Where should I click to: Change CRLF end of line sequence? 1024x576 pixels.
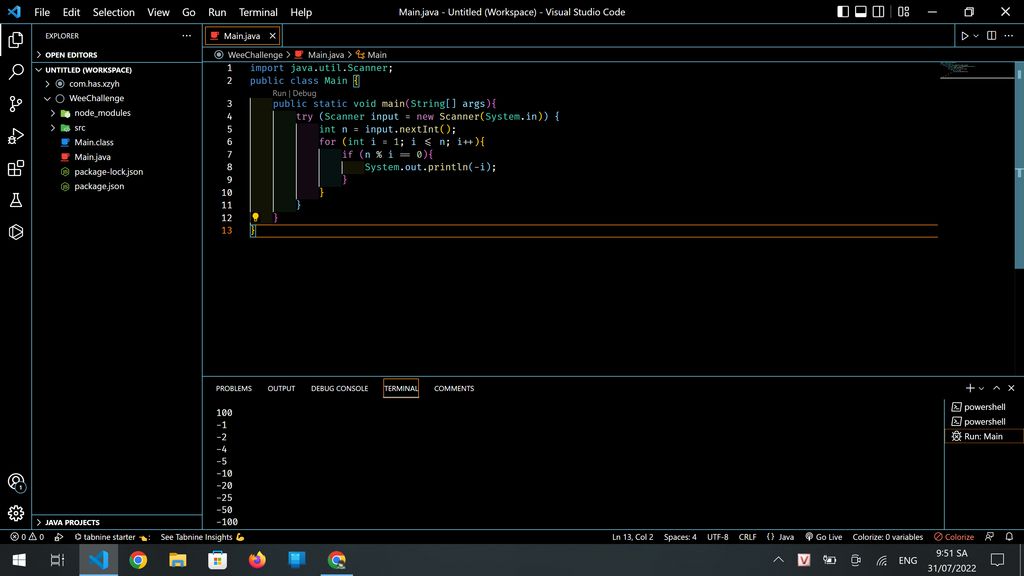pos(747,537)
